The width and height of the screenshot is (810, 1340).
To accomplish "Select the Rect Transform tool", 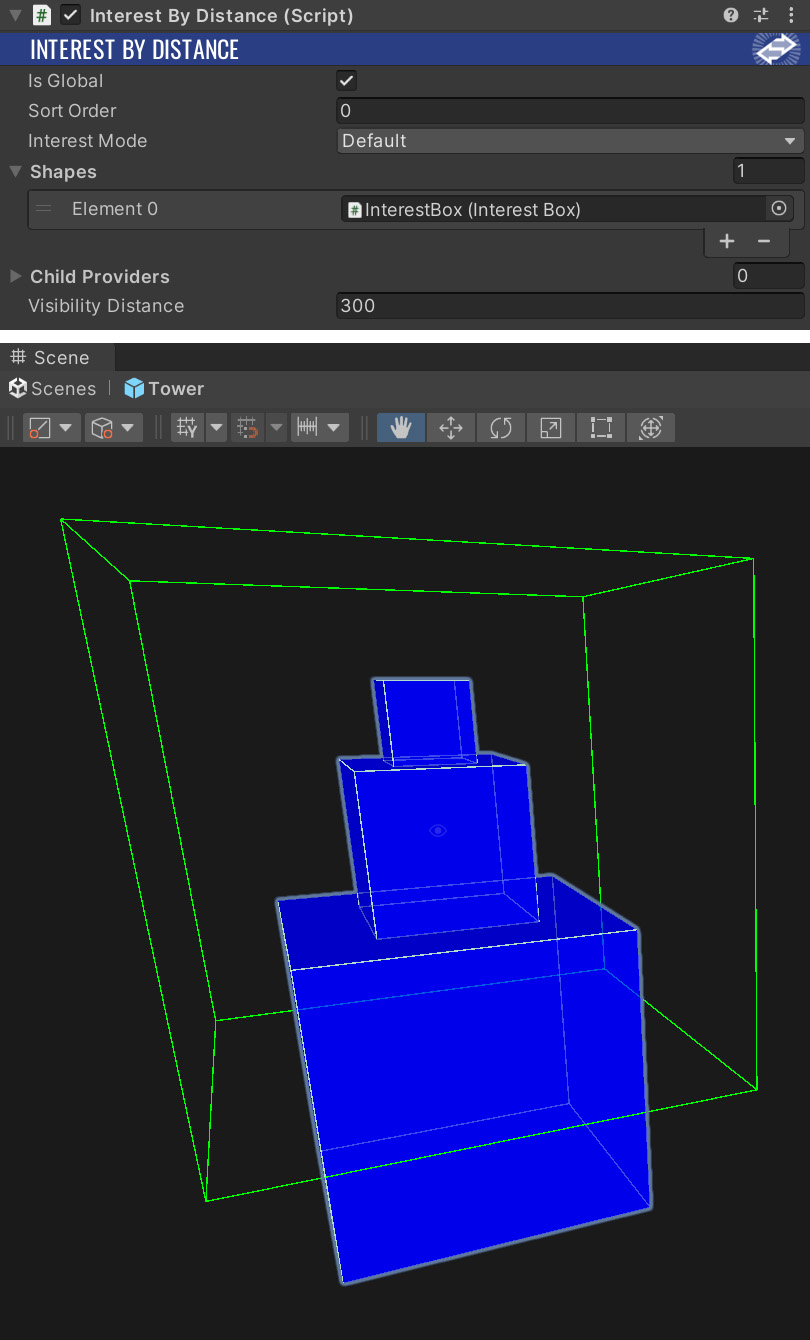I will click(x=601, y=428).
